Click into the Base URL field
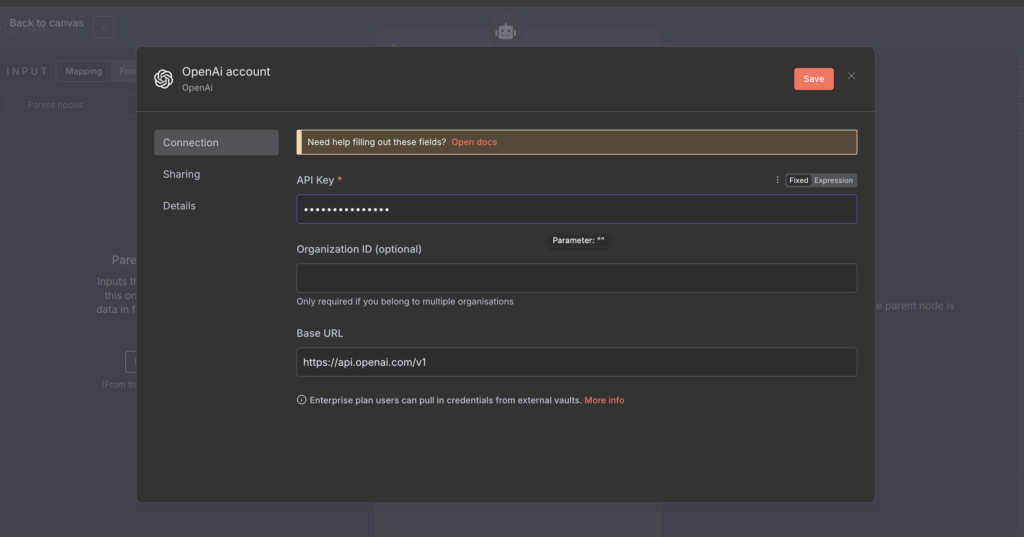1024x537 pixels. (576, 362)
